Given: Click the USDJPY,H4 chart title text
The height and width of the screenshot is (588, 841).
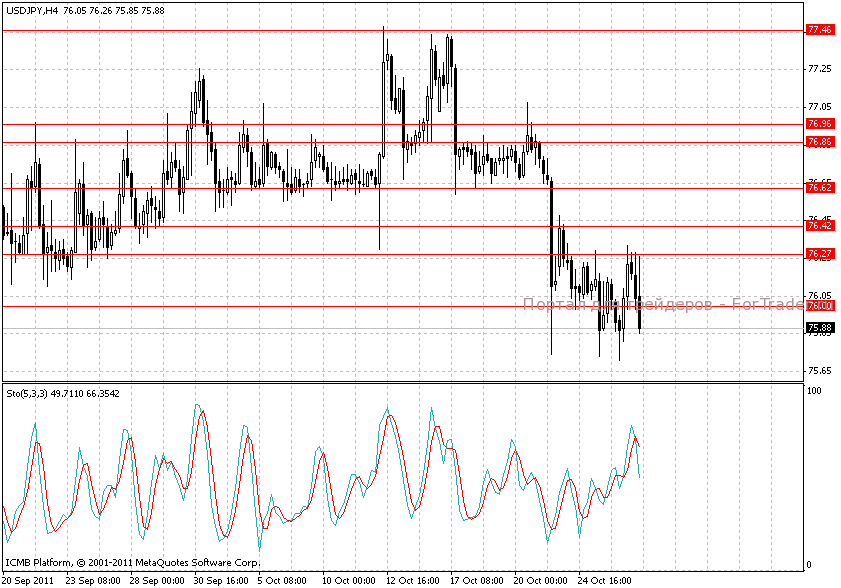Looking at the screenshot, I should (85, 11).
